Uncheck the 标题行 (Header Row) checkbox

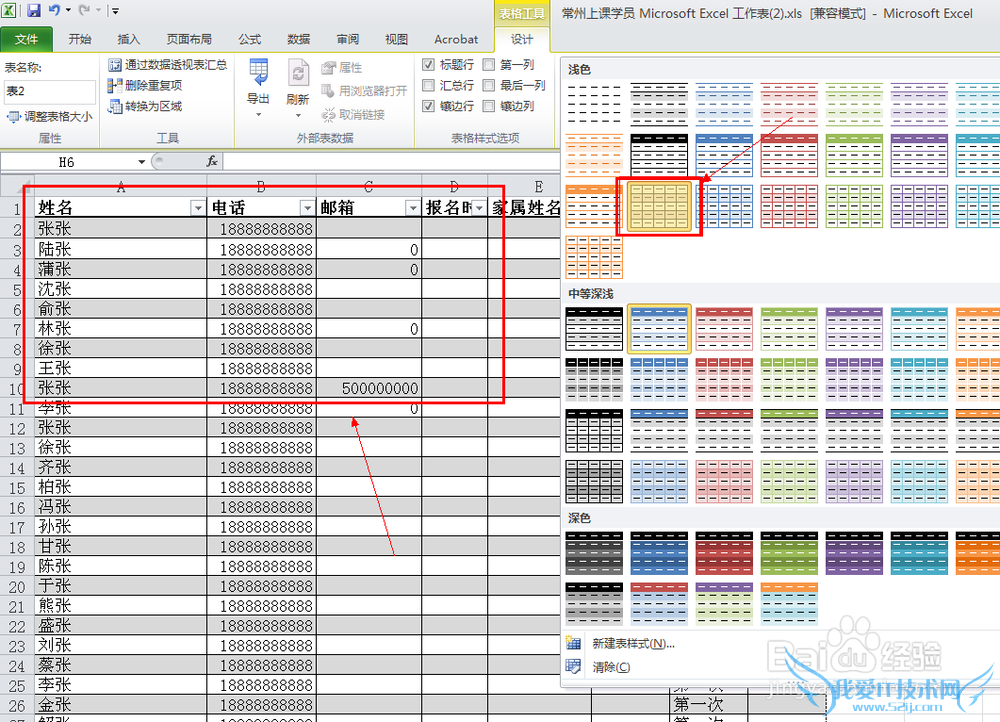(429, 65)
